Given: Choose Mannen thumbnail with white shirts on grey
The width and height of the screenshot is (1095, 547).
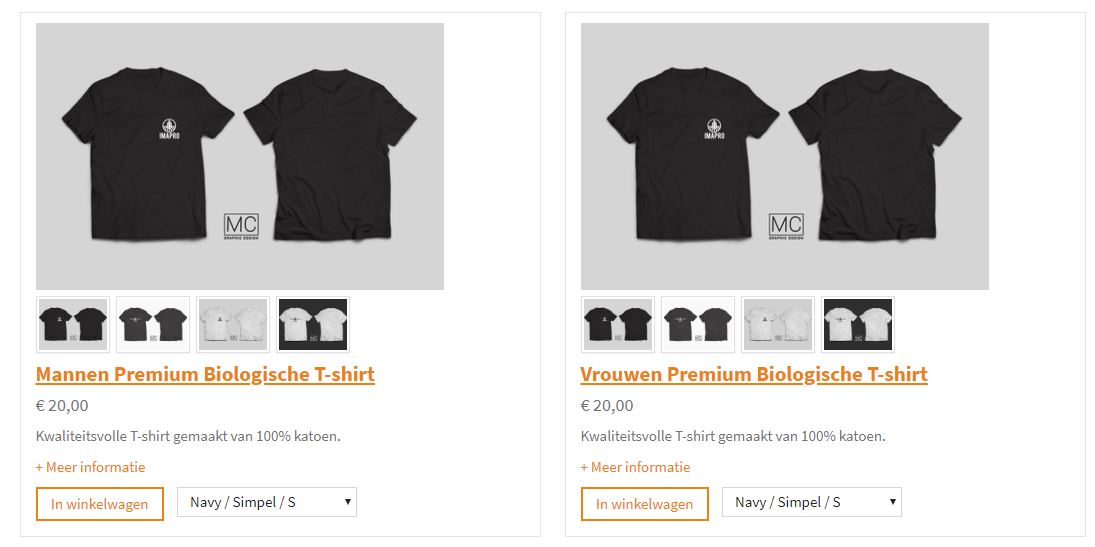Looking at the screenshot, I should pyautogui.click(x=233, y=325).
